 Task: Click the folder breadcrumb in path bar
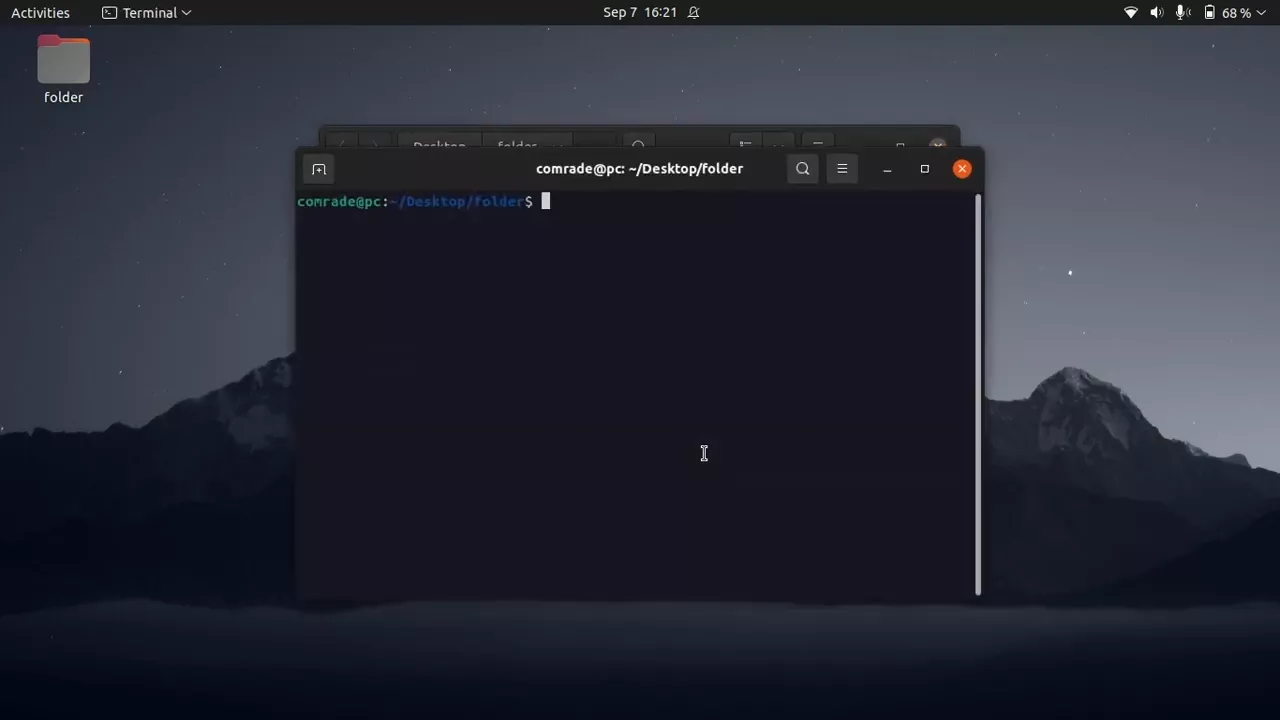pos(516,145)
